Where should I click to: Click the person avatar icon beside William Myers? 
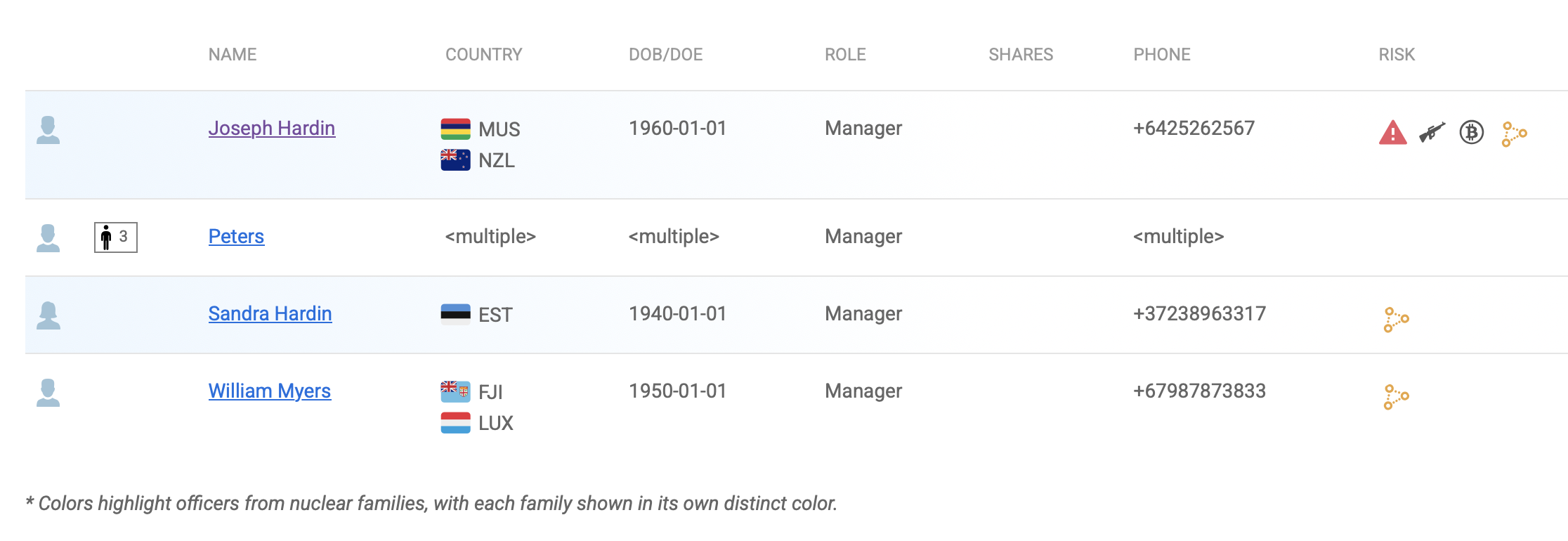pos(48,393)
